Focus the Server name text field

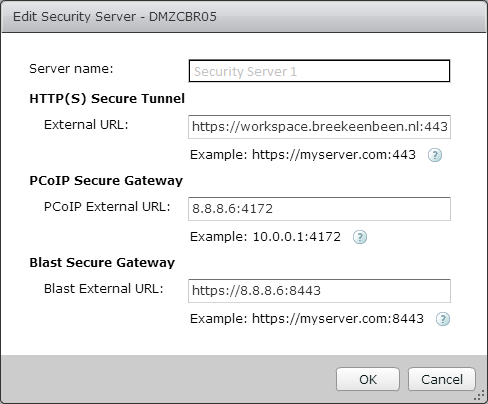tap(319, 71)
